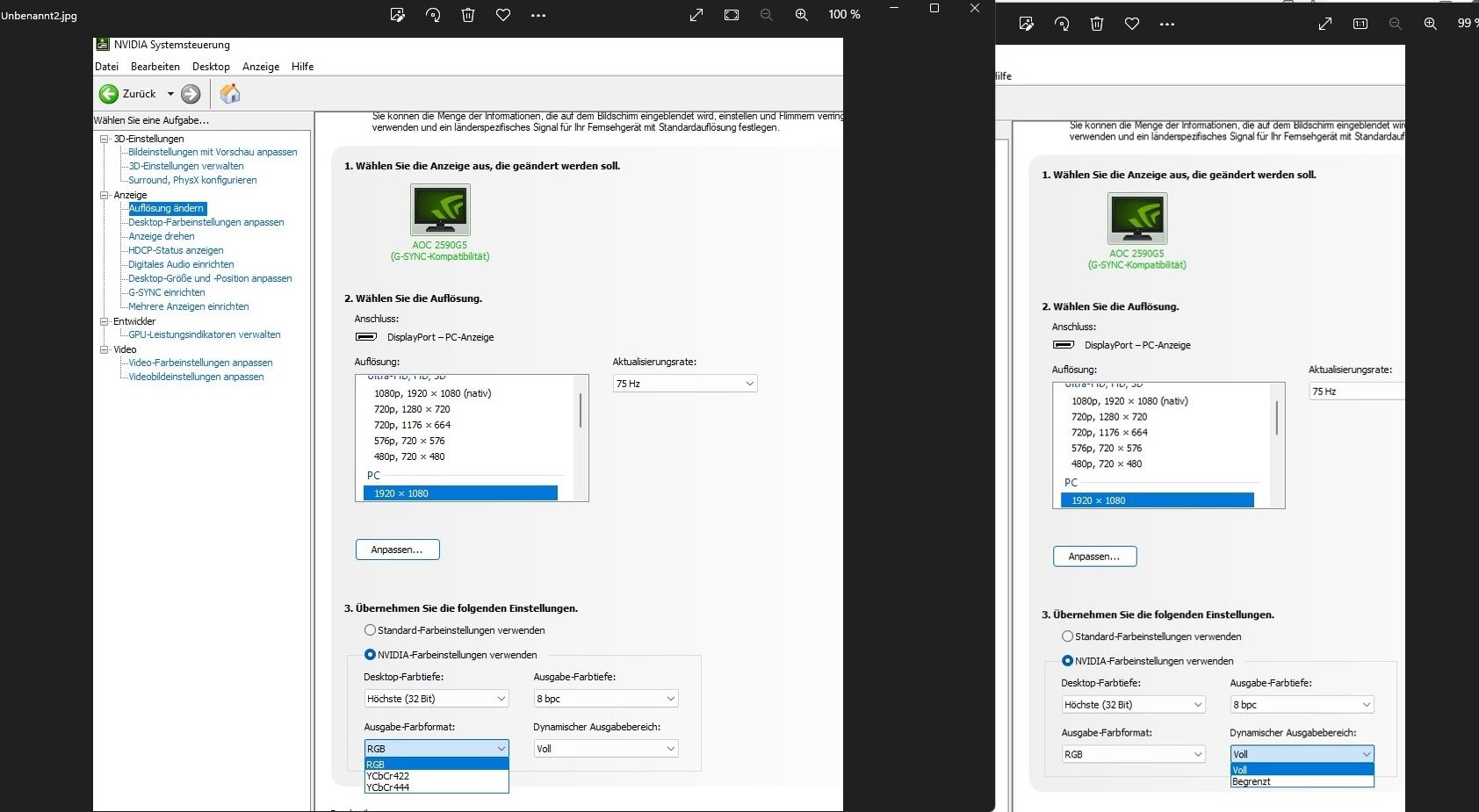This screenshot has width=1479, height=812.
Task: Open the Anzeige menu in menu bar
Action: tap(261, 67)
